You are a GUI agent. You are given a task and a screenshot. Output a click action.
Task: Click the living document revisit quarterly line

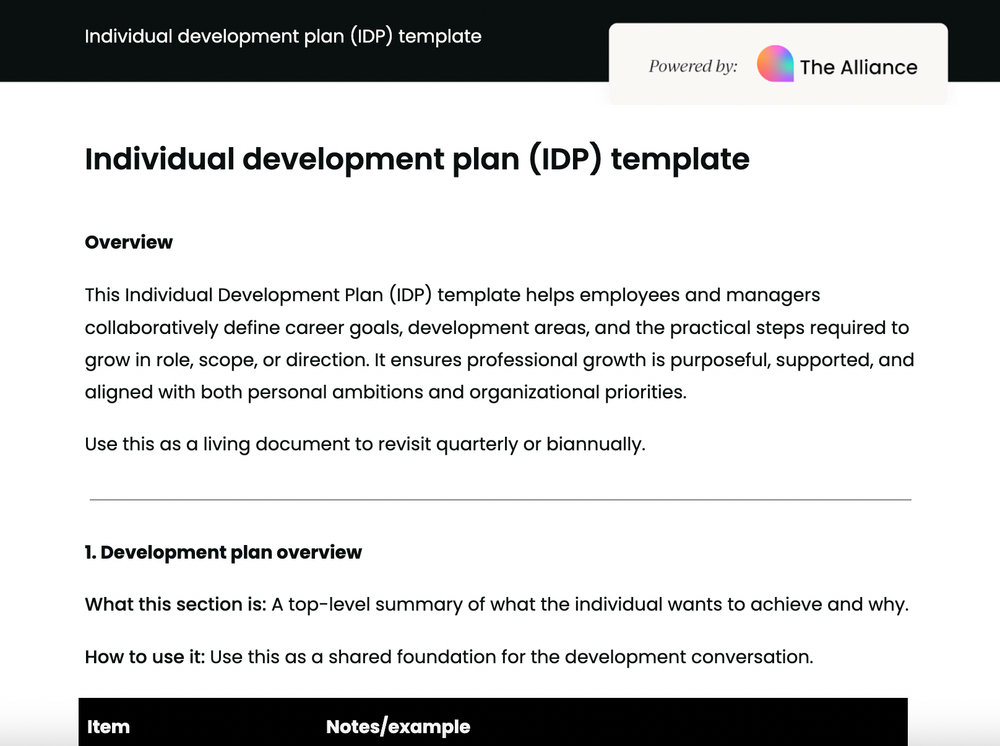tap(365, 444)
